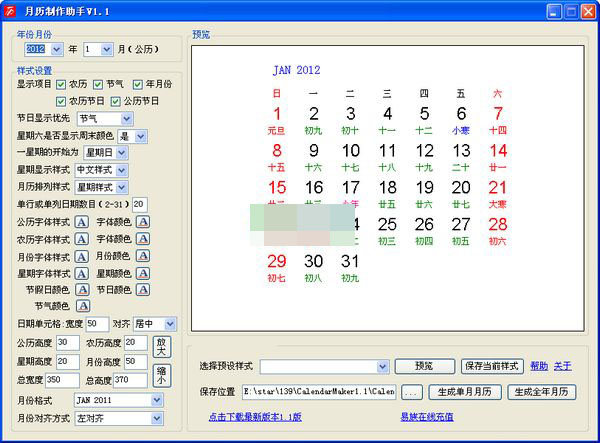Open the 公历字体样式 font style picker
The image size is (600, 443).
tap(82, 221)
